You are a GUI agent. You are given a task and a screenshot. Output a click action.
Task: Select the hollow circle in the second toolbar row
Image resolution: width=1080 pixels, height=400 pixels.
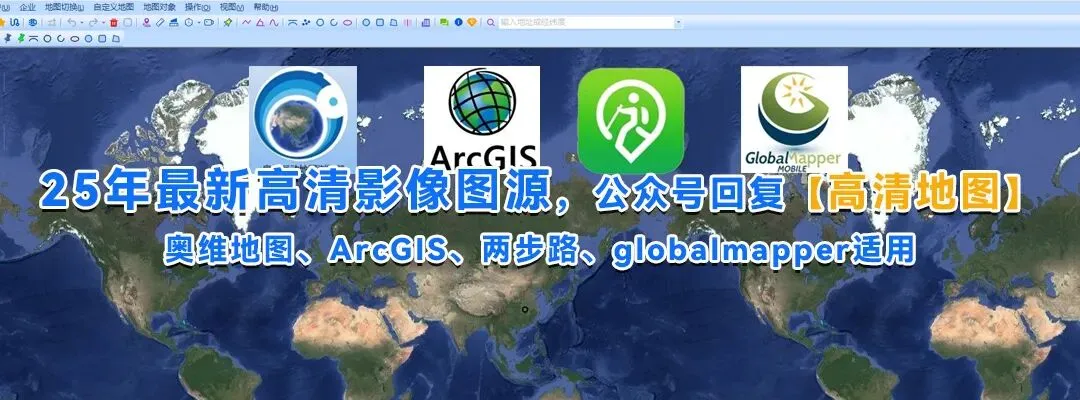48,38
